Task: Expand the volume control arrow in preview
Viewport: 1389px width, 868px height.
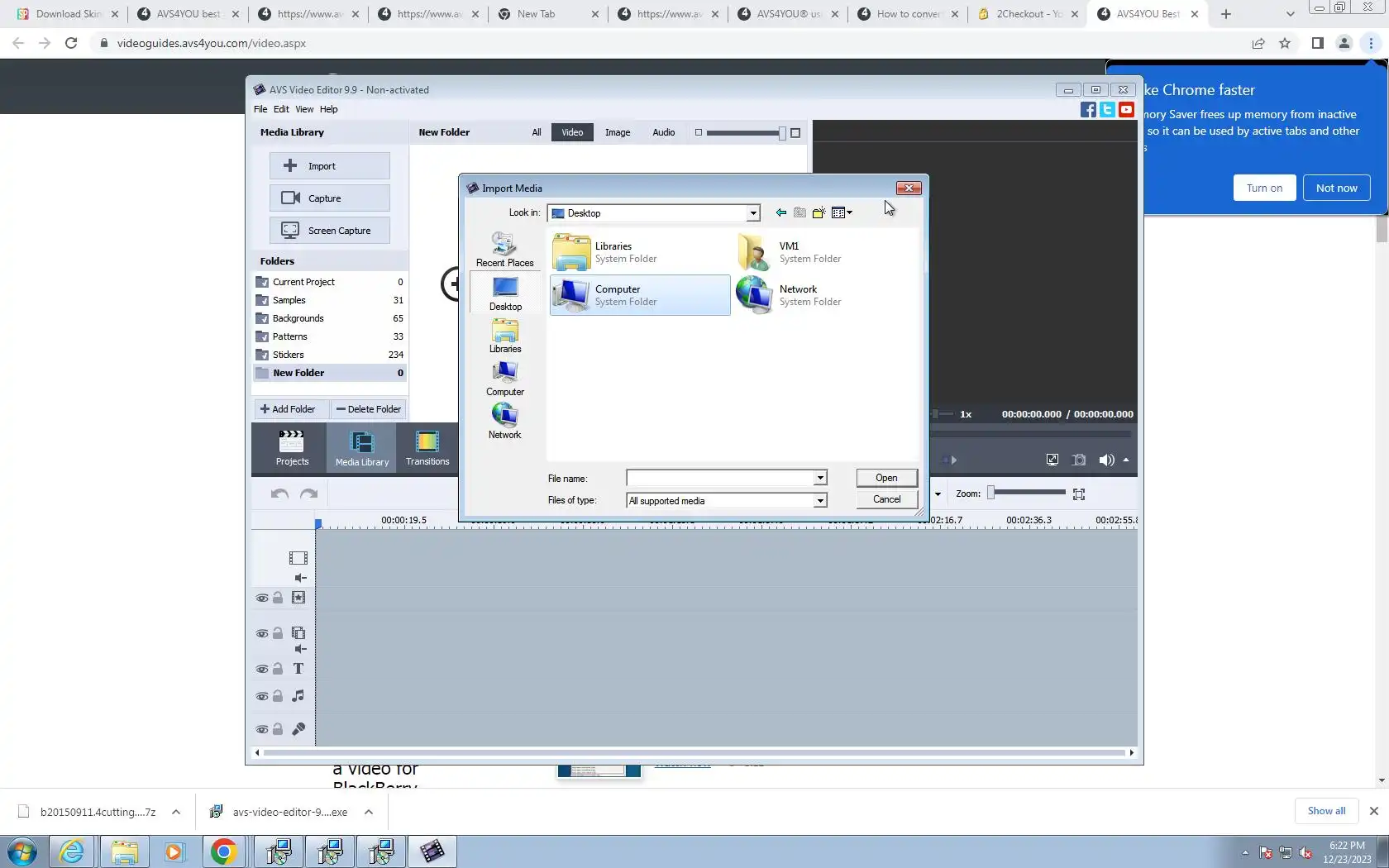Action: [1126, 460]
